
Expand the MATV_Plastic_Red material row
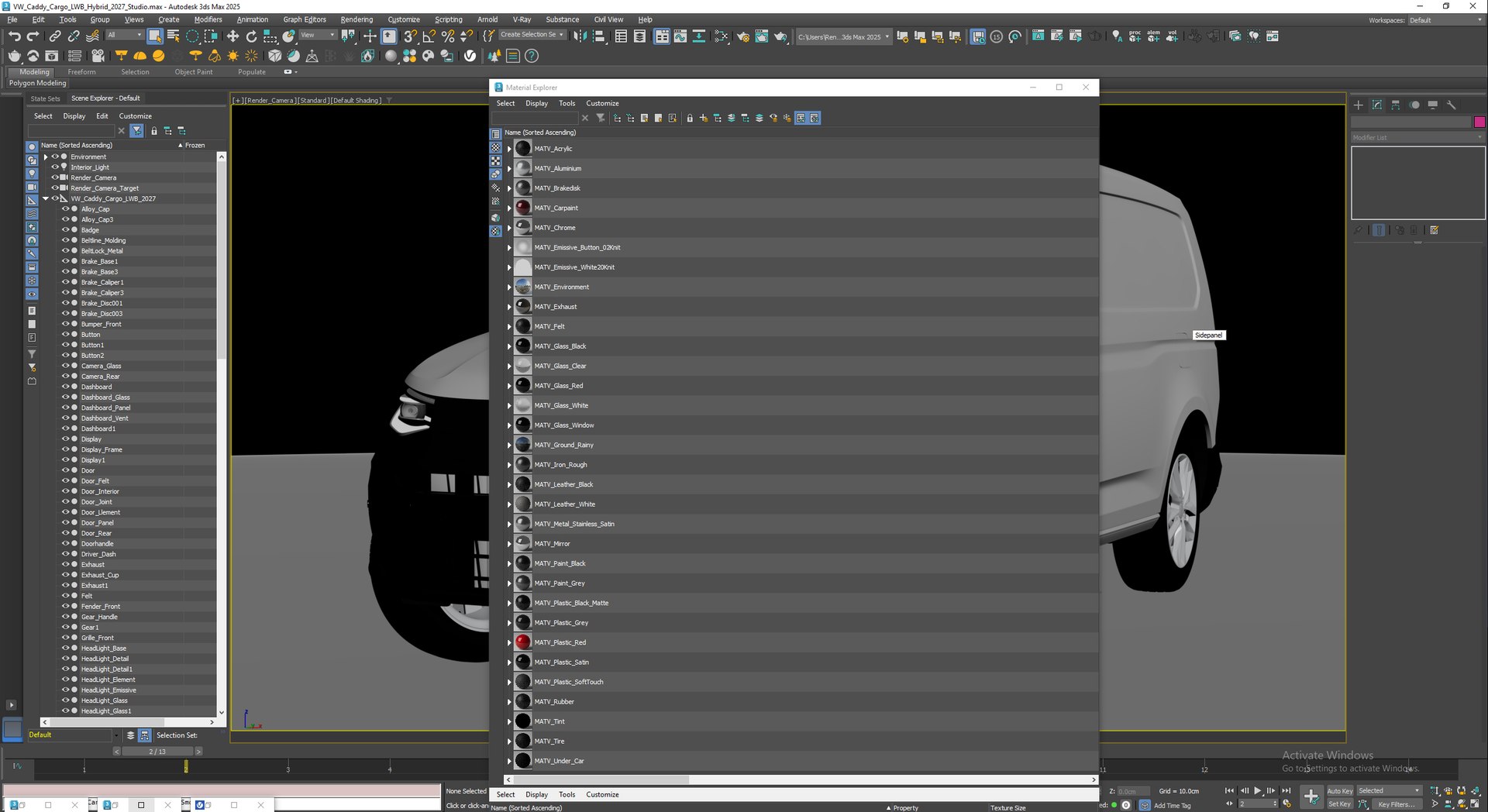point(509,643)
